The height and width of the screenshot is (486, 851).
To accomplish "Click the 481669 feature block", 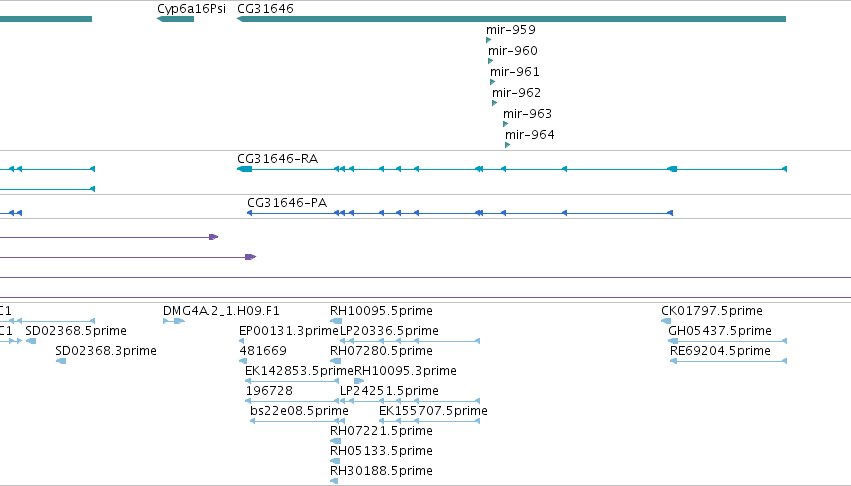I will click(x=243, y=361).
